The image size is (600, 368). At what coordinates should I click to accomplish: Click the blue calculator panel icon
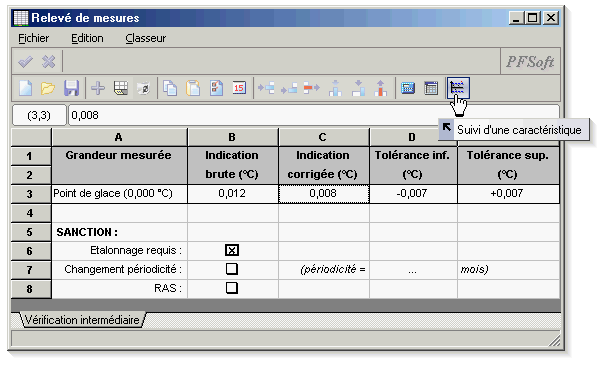pos(408,88)
